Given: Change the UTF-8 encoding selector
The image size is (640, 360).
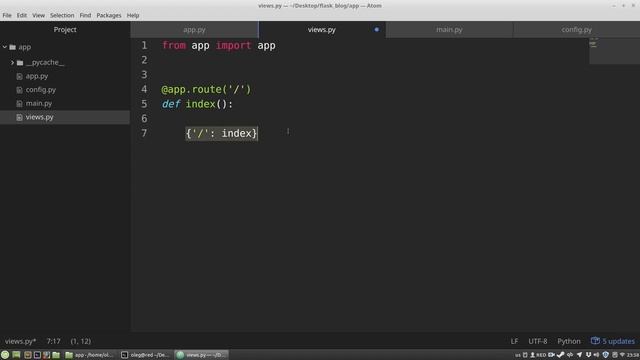Looking at the screenshot, I should pyautogui.click(x=538, y=341).
